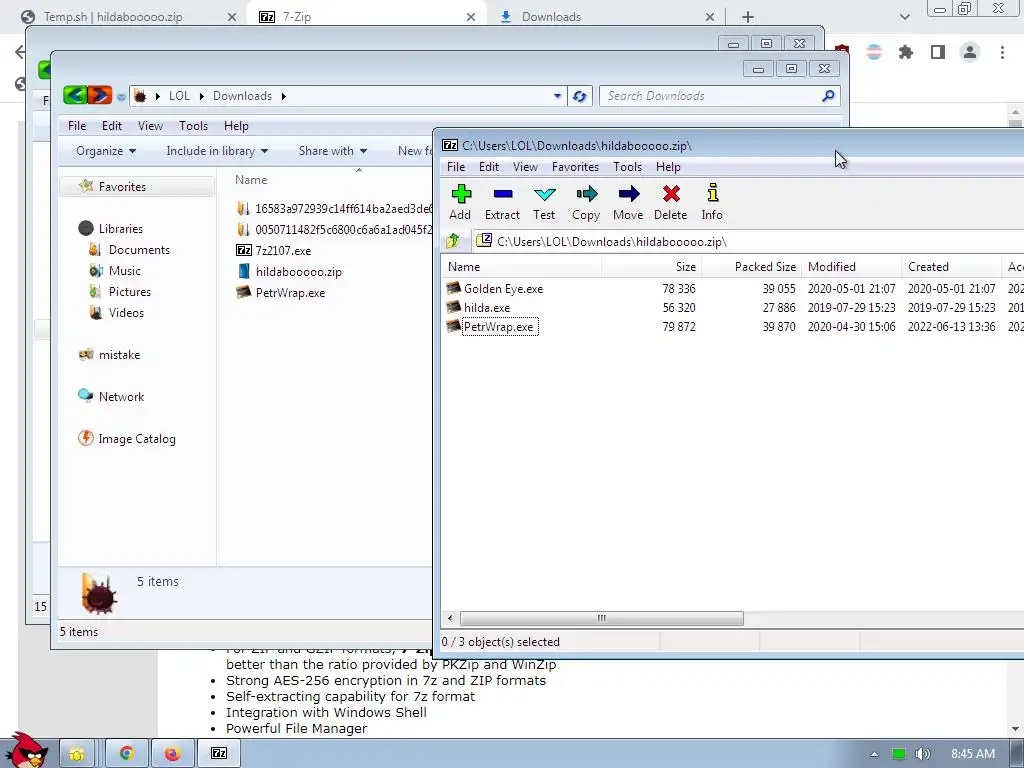Open the Edit menu in 7-Zip
1024x768 pixels.
pyautogui.click(x=488, y=167)
